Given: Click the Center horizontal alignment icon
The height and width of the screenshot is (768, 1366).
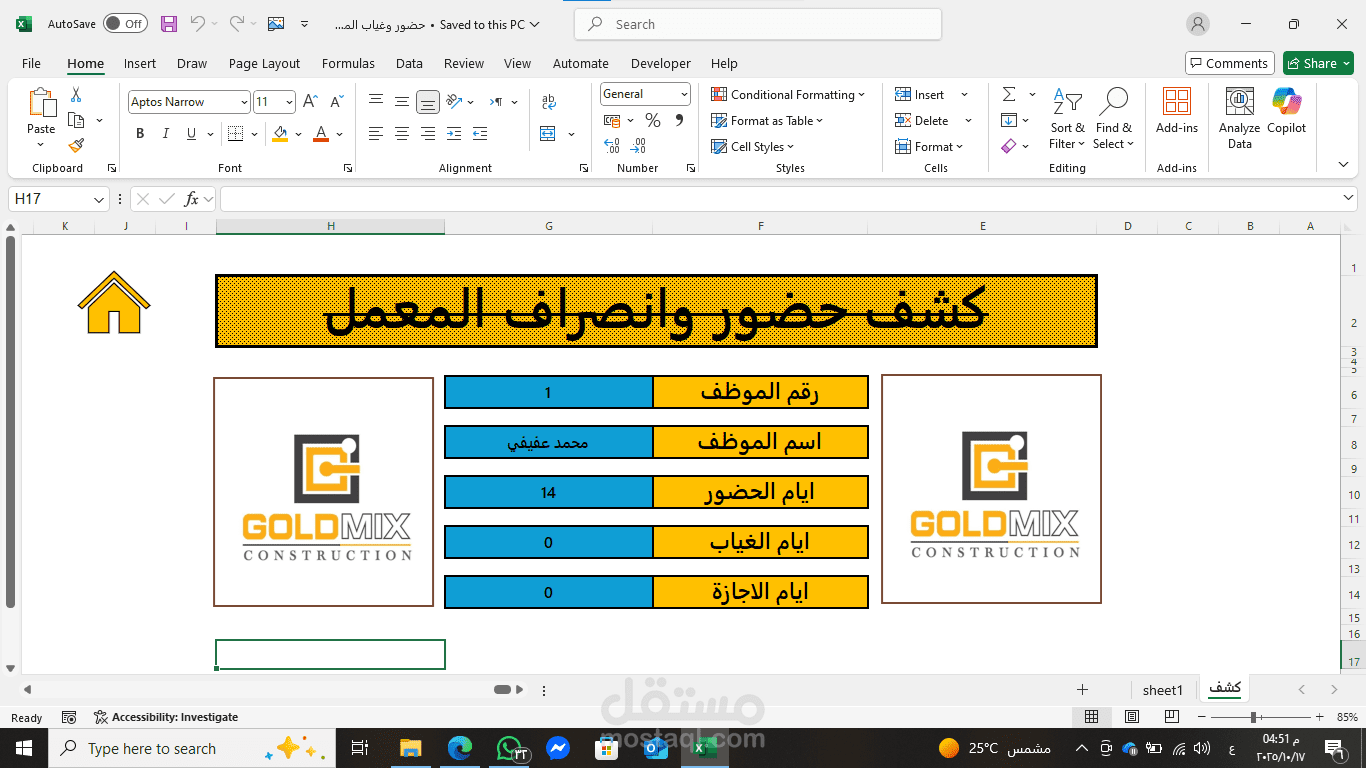Looking at the screenshot, I should pos(402,134).
